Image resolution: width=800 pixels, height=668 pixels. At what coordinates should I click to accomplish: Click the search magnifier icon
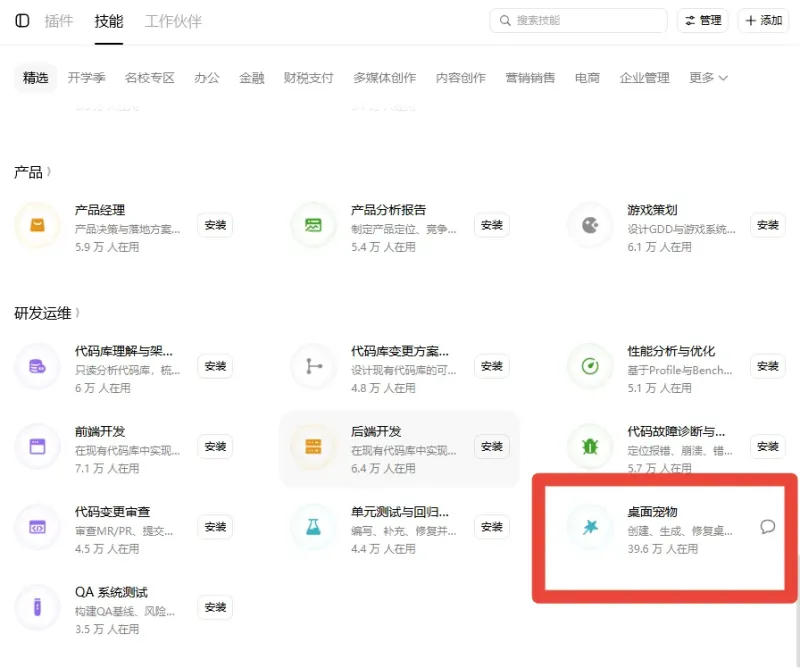[x=505, y=20]
